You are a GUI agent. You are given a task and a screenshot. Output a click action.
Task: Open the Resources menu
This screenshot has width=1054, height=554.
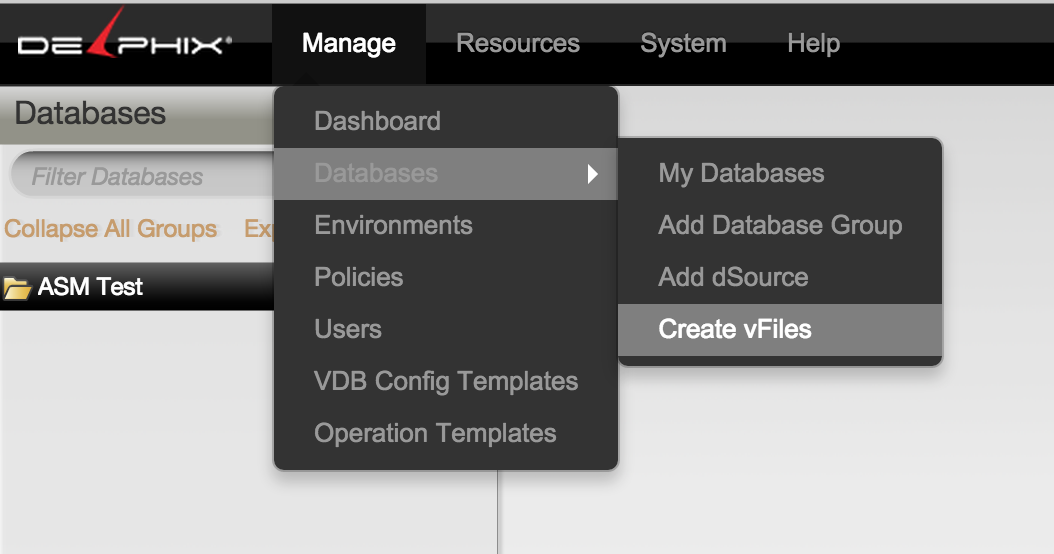[517, 43]
